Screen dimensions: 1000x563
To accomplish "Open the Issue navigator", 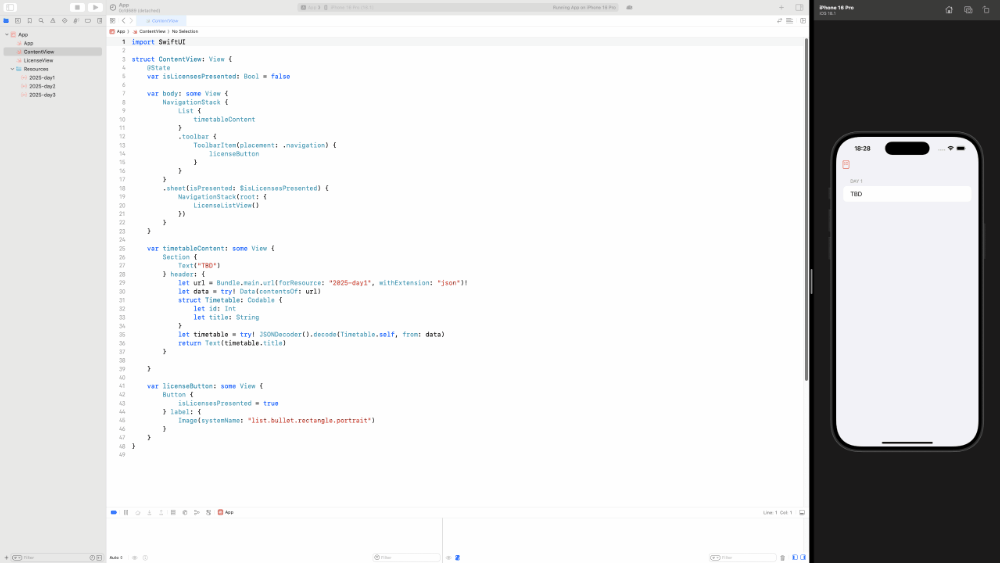I will (53, 21).
